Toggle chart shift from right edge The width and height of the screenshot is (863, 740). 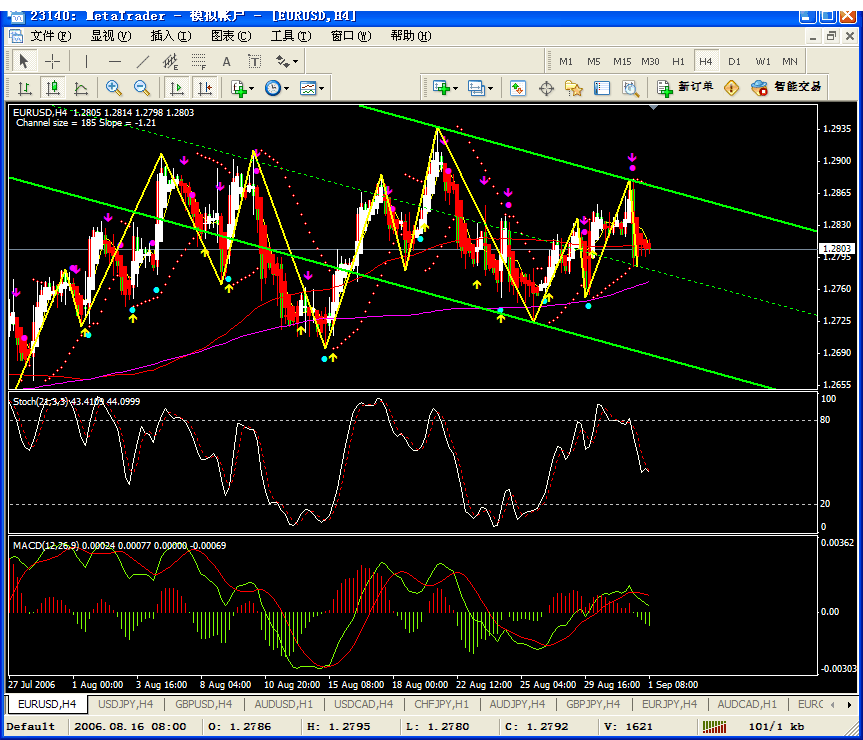coord(205,88)
